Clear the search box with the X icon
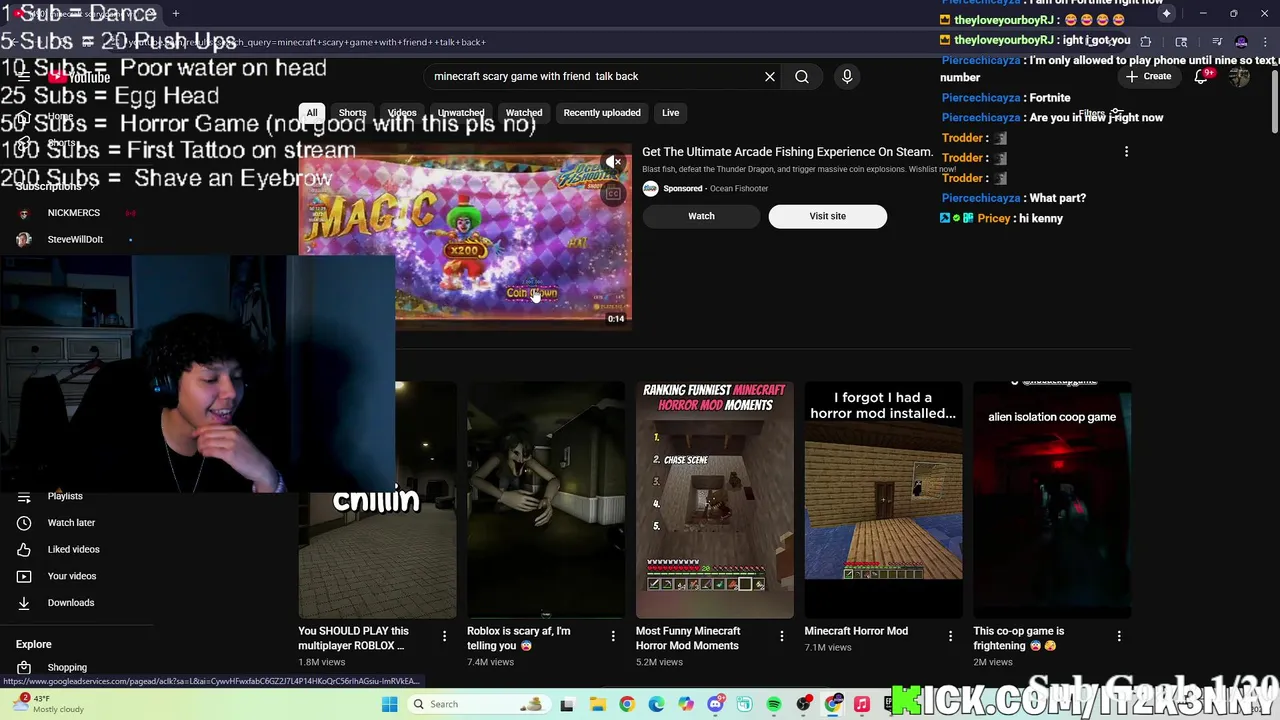 [770, 76]
